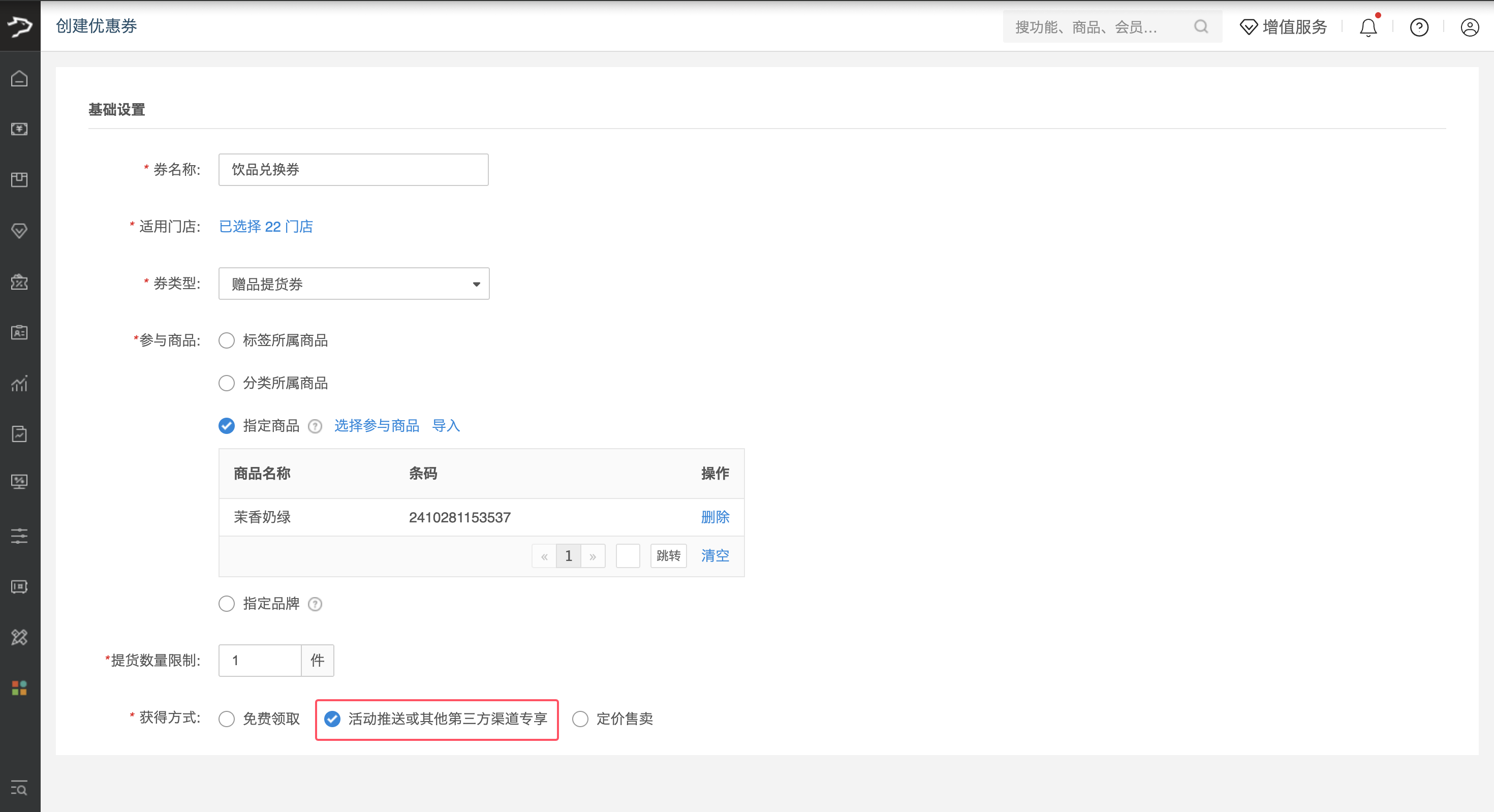Focus the 提货数量限制 quantity input
The image size is (1494, 812).
coord(260,661)
